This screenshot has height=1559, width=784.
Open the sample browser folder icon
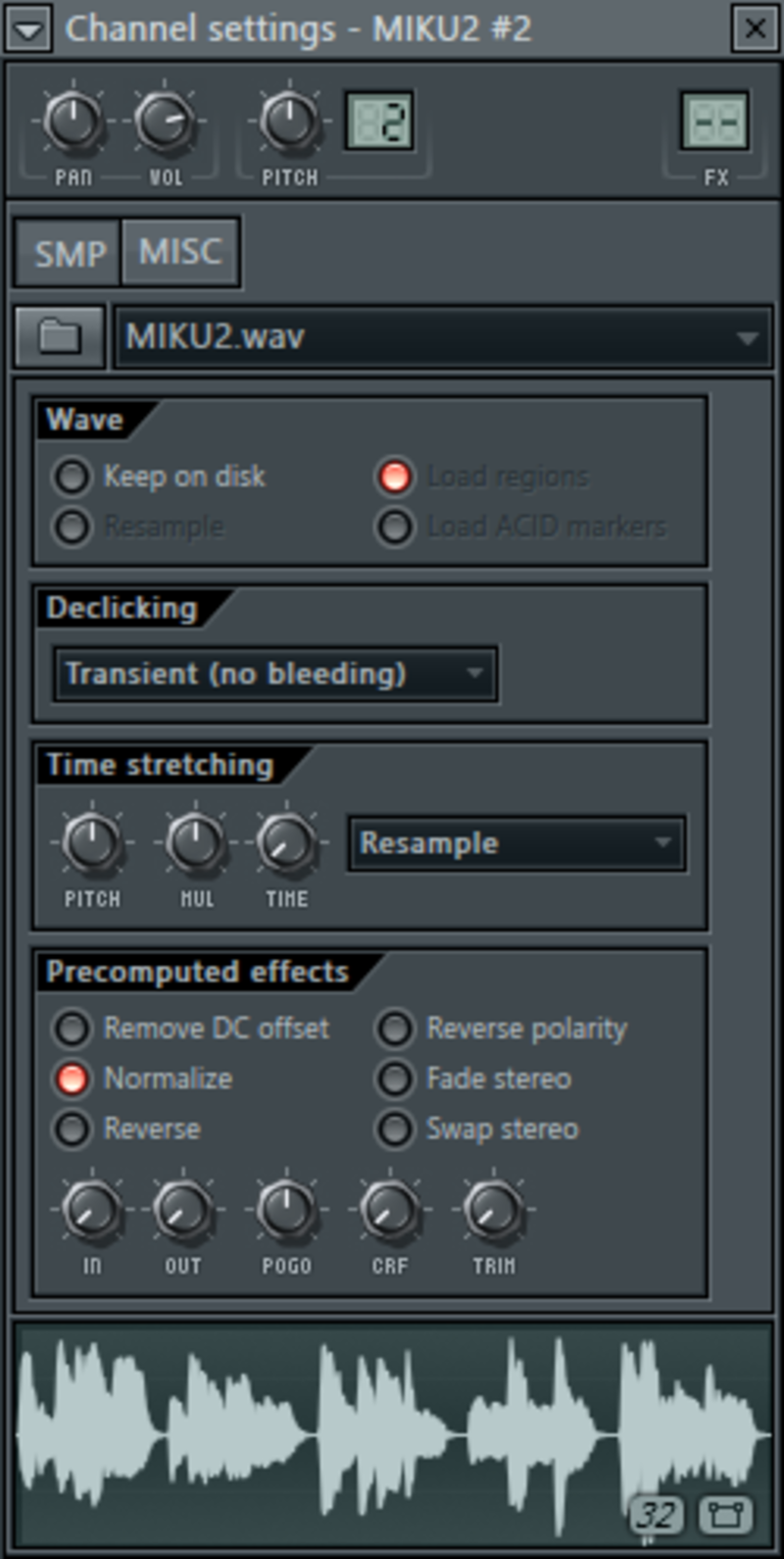point(59,336)
